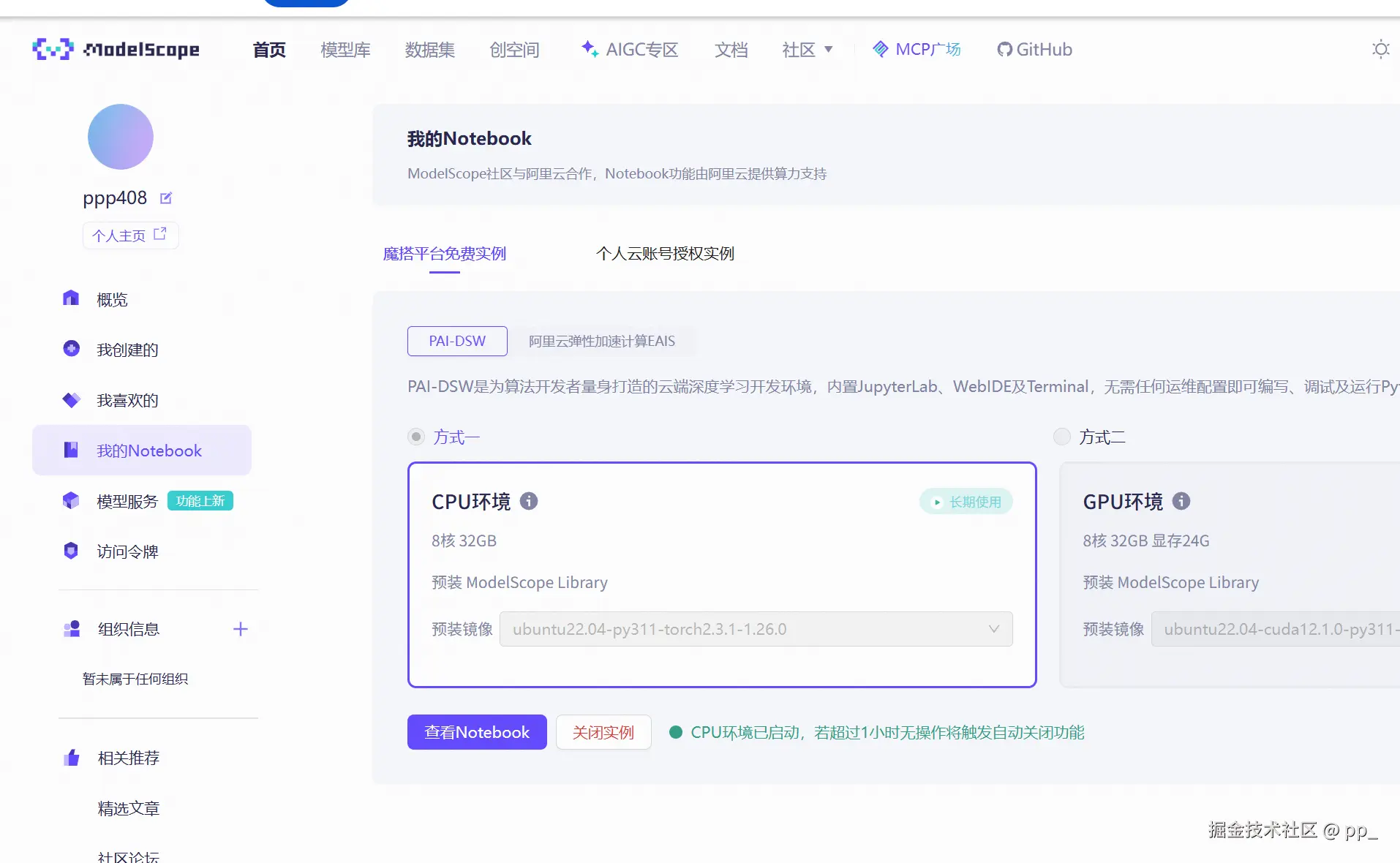
Task: Open the 个人主页 external link
Action: pos(130,235)
